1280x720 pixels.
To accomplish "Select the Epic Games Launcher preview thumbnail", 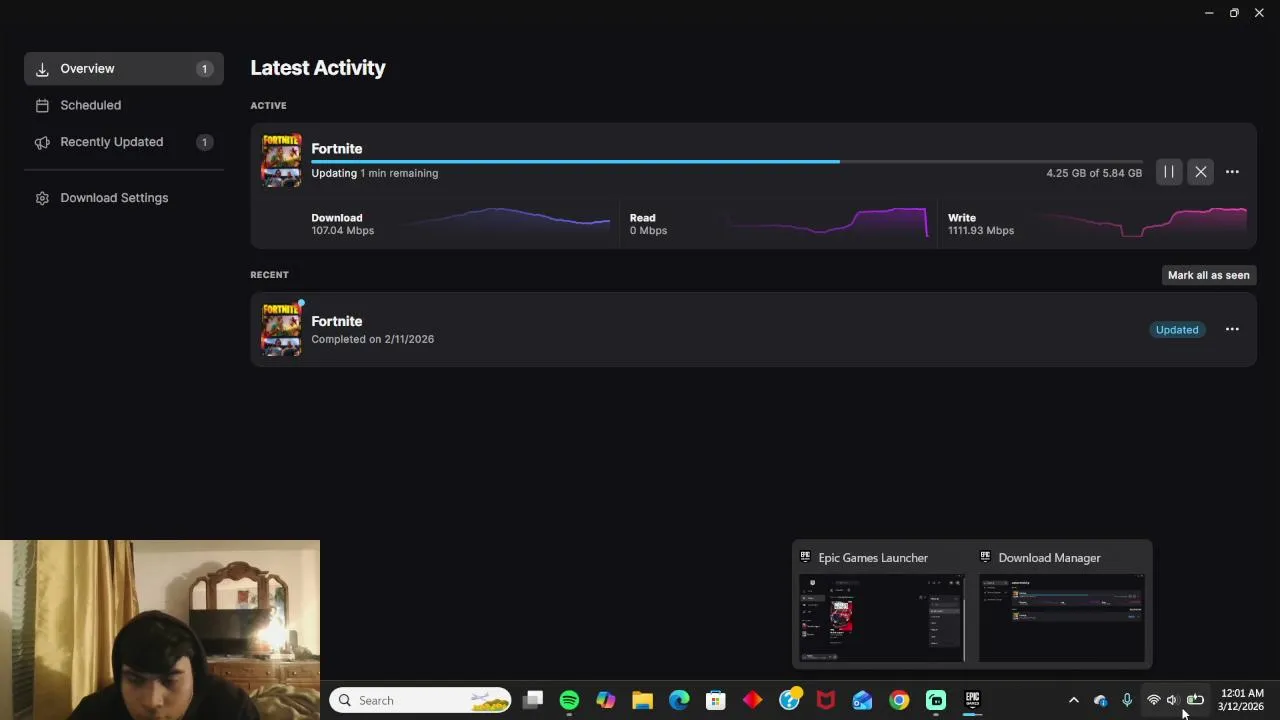I will 881,618.
